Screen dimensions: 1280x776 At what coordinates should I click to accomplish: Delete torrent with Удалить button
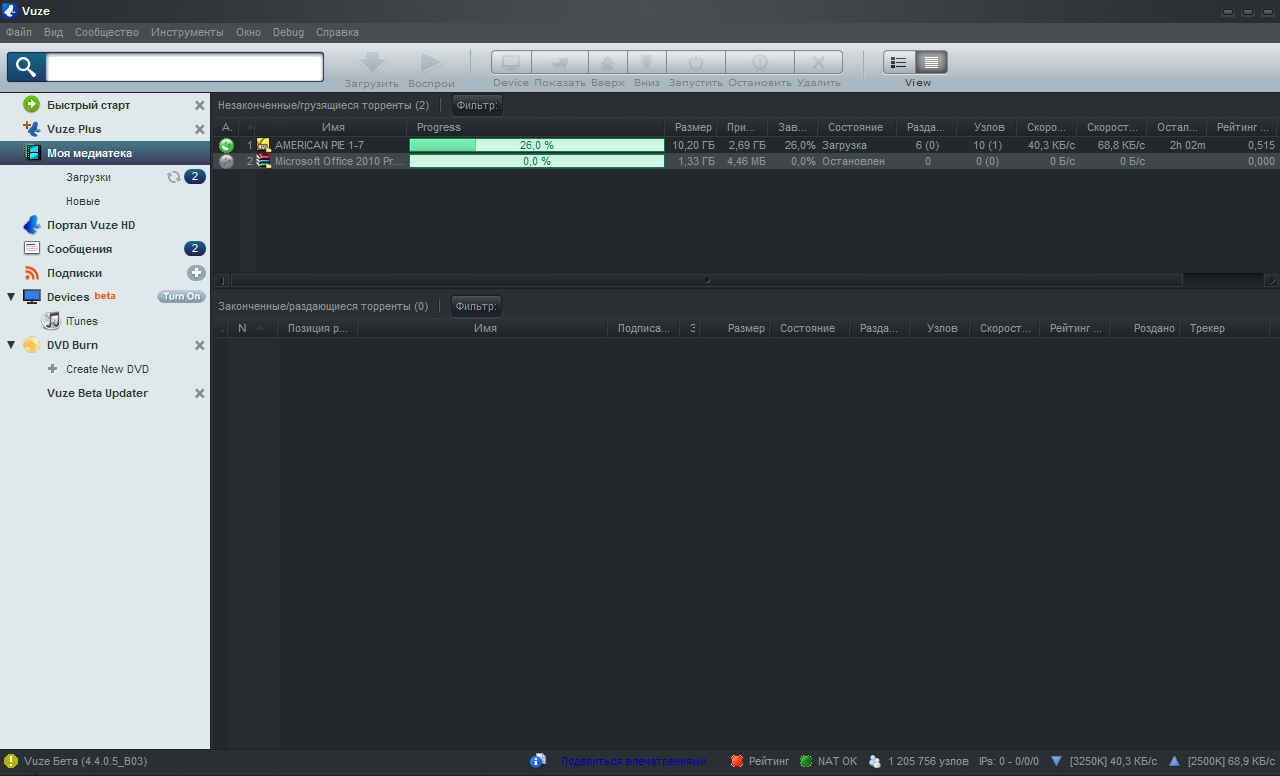[819, 62]
